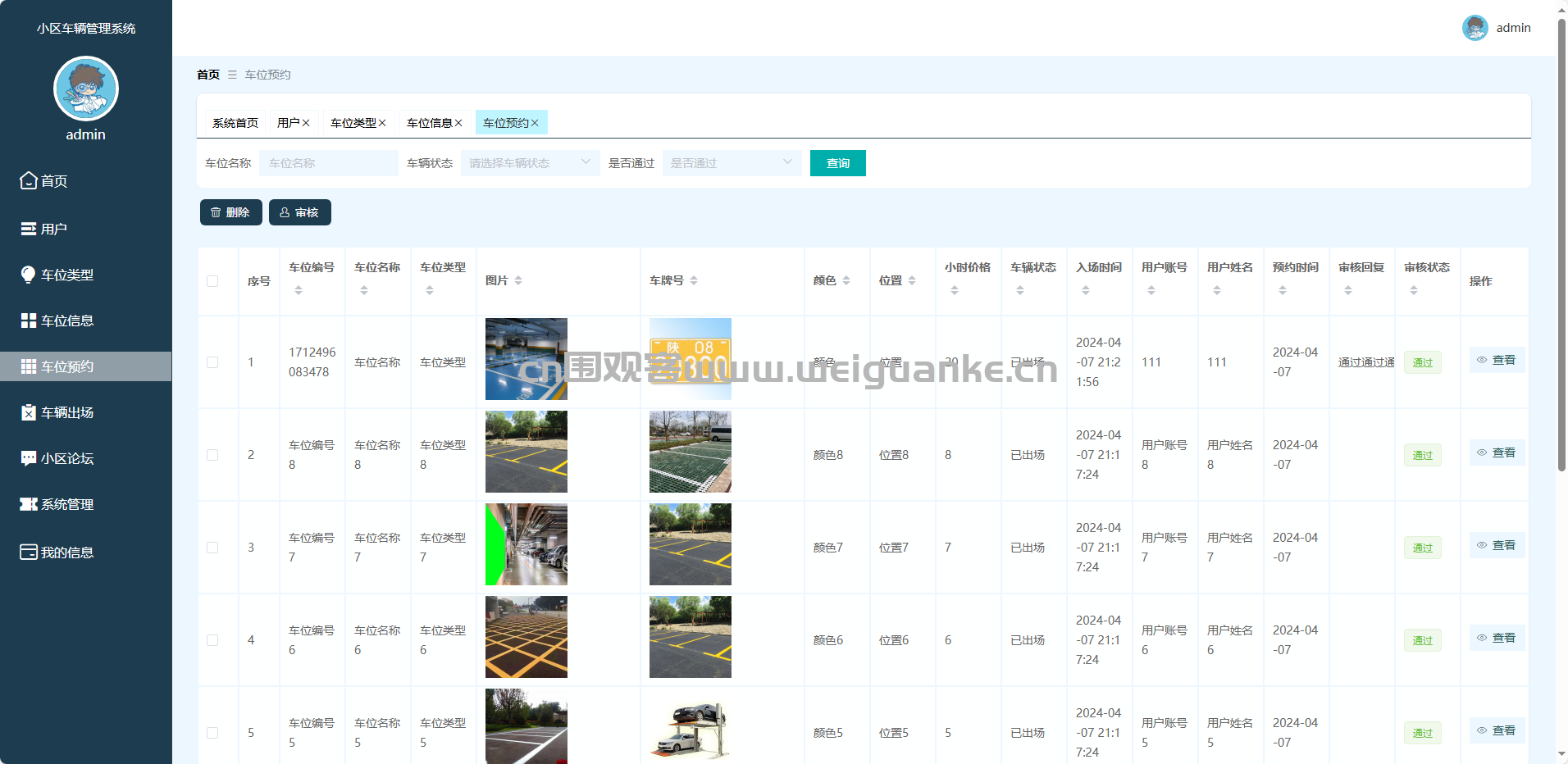Check the checkbox for row 3
The image size is (1568, 764).
coord(212,548)
